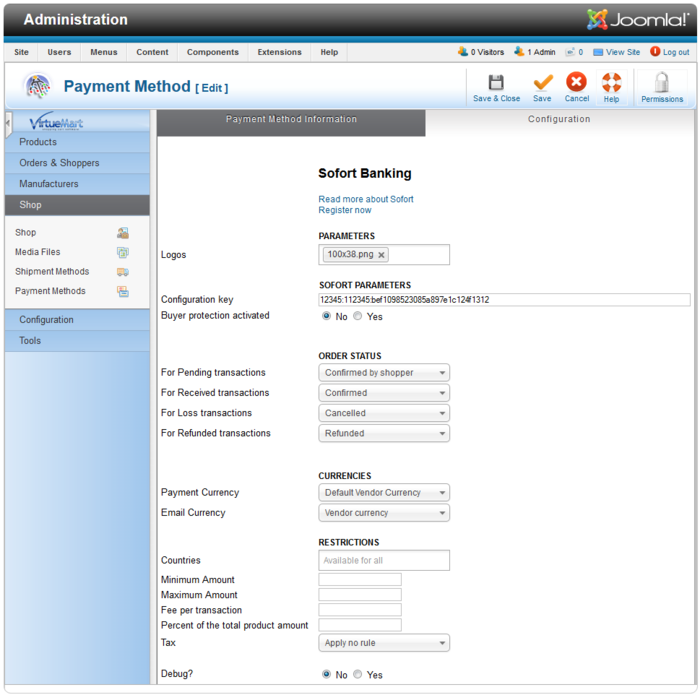Switch to the Configuration tab
The width and height of the screenshot is (700, 695).
pyautogui.click(x=559, y=123)
